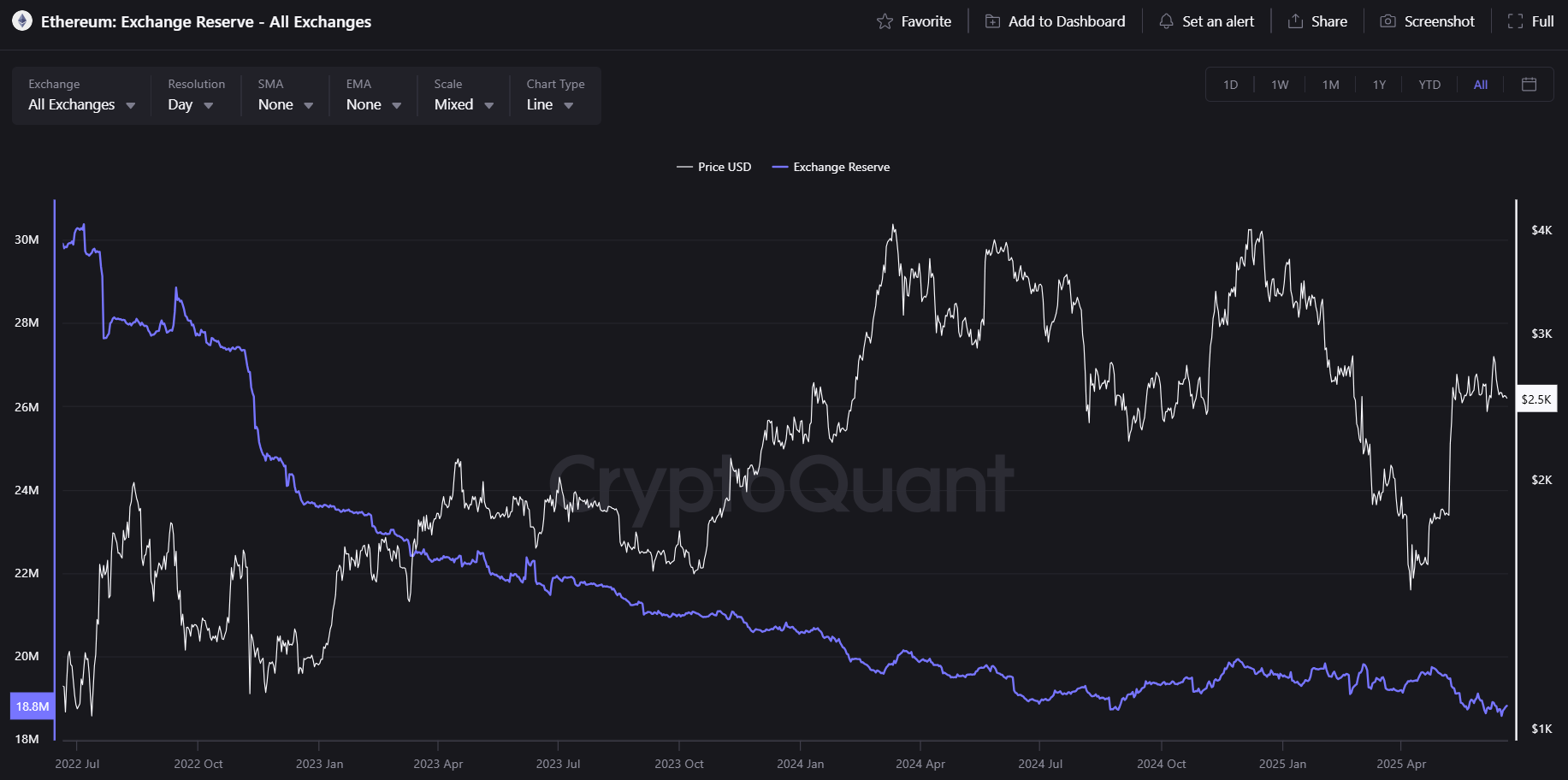Toggle the Price USD series in legend
The width and height of the screenshot is (1568, 780).
tap(714, 167)
